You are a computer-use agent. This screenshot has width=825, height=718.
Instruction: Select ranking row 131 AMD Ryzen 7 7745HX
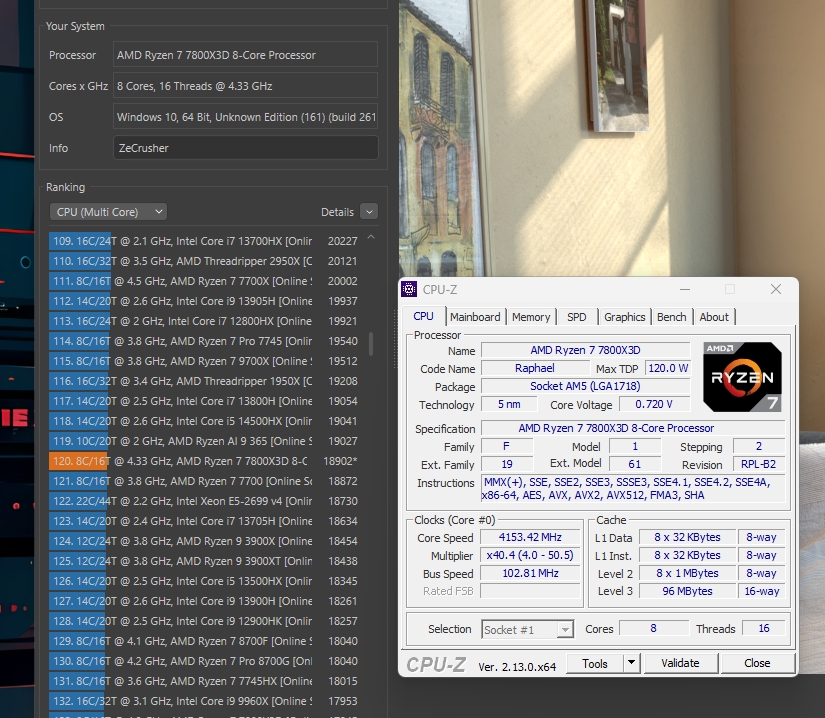click(x=204, y=681)
